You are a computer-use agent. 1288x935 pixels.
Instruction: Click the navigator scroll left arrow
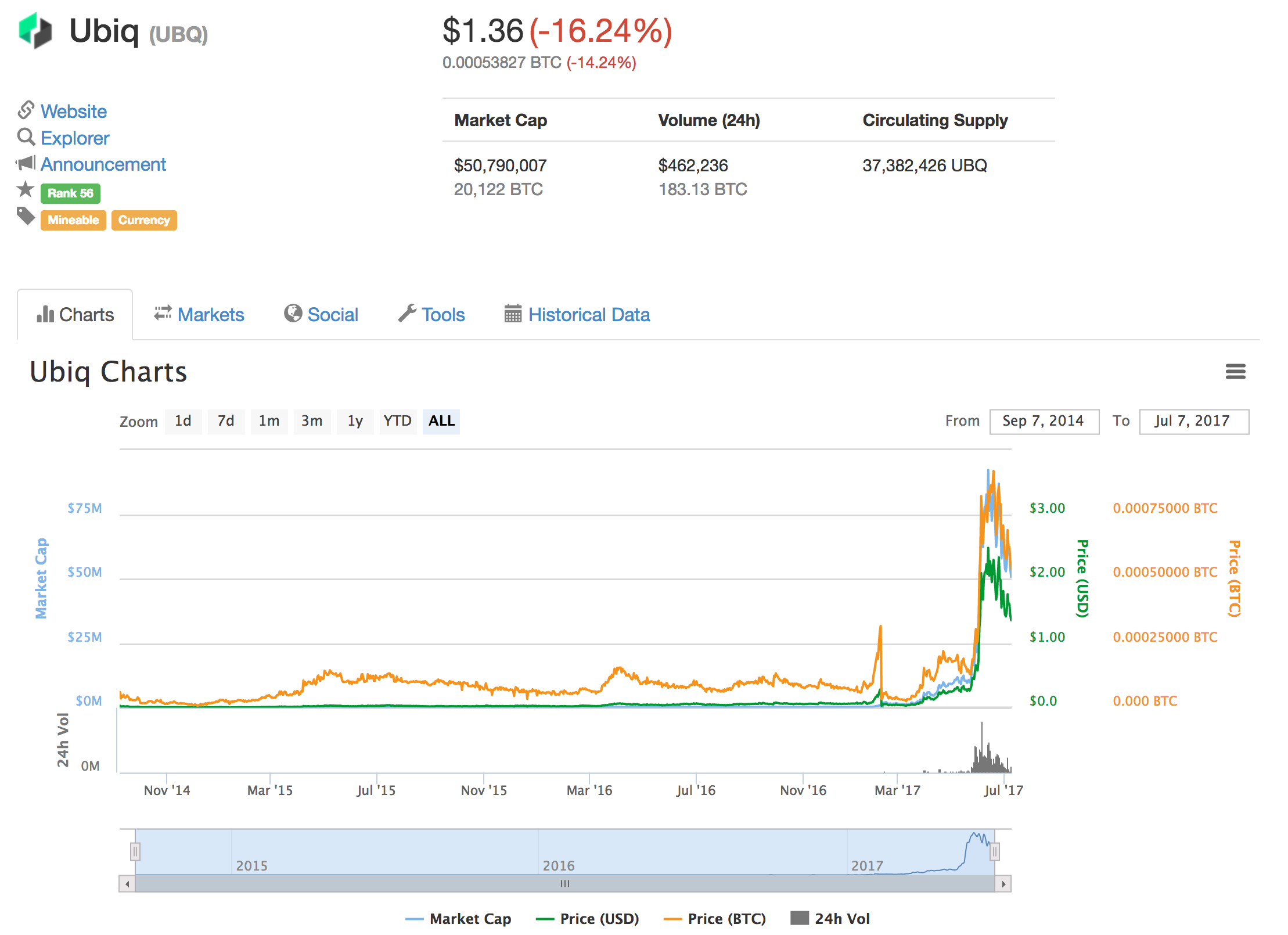[x=127, y=884]
